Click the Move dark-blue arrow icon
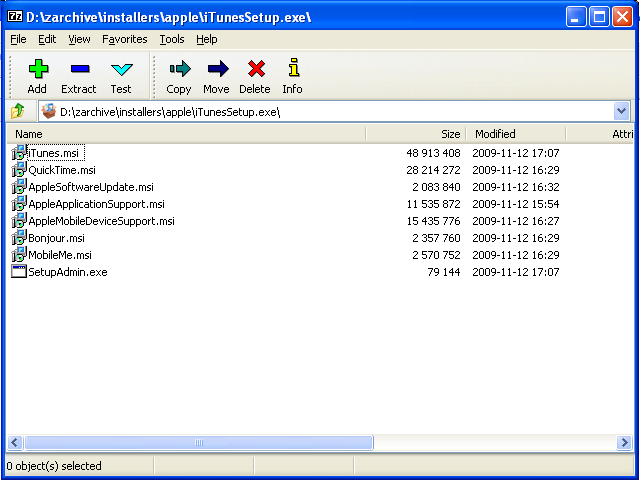 [x=218, y=69]
